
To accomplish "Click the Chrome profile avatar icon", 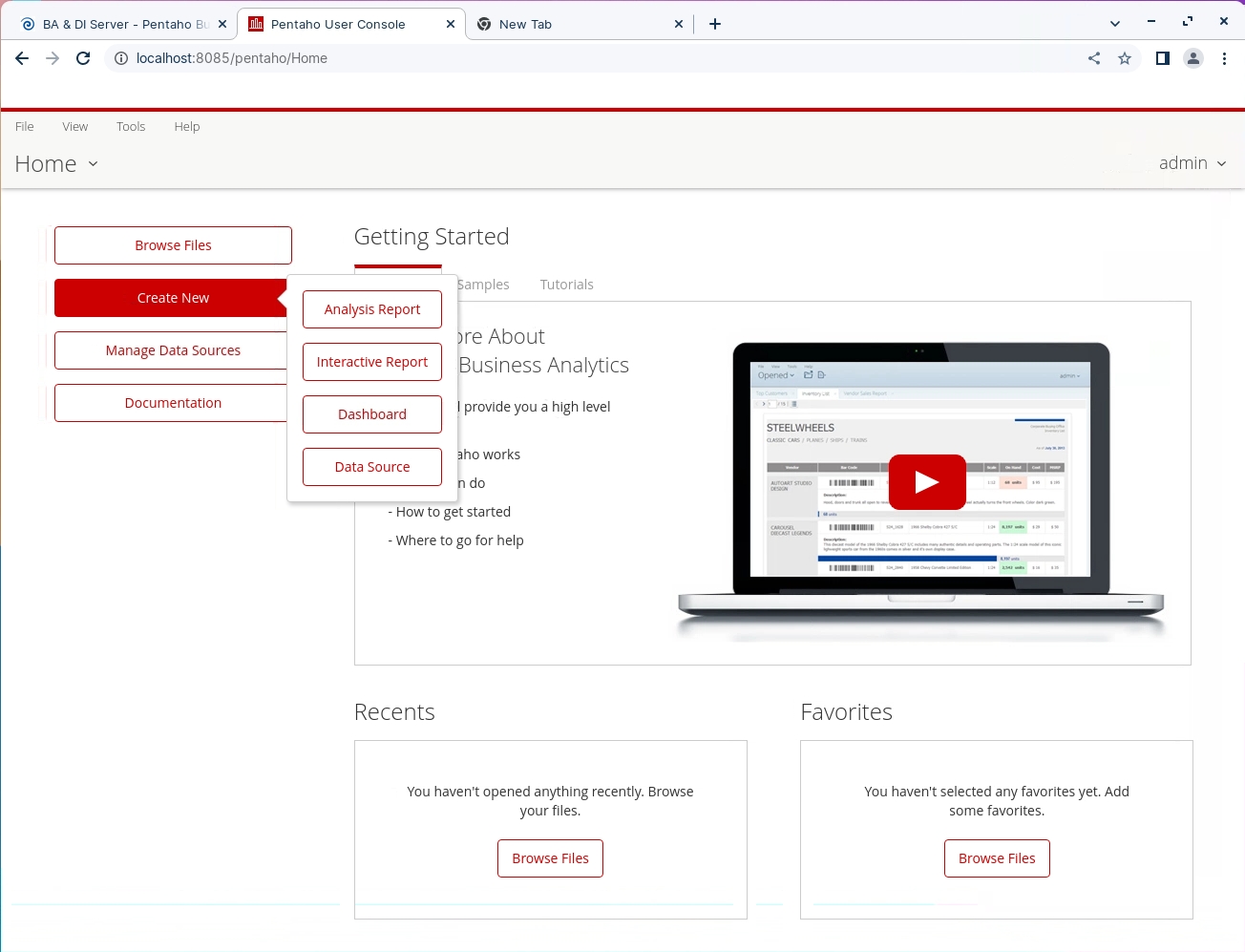I will 1193,58.
